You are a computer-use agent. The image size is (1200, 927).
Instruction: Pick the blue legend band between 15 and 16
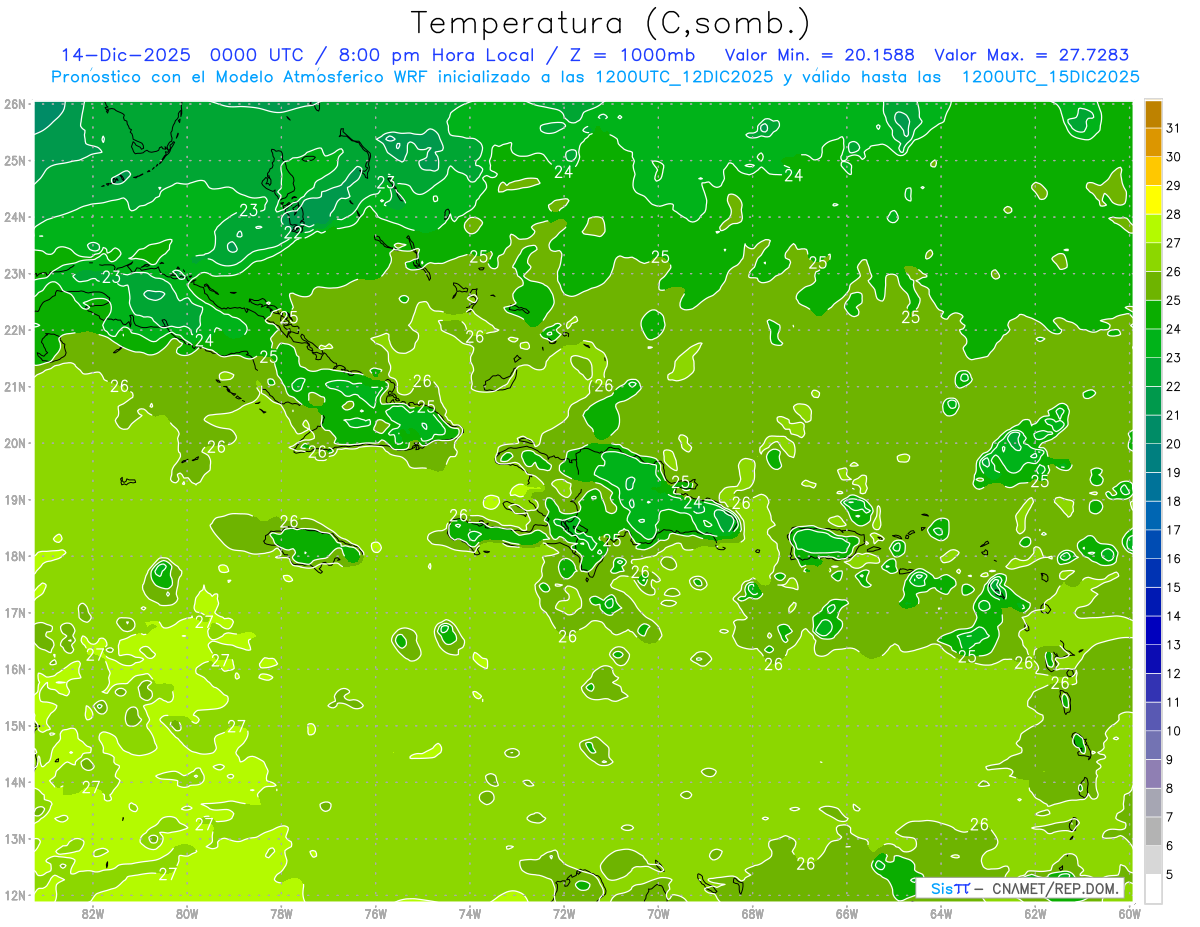click(x=1153, y=573)
